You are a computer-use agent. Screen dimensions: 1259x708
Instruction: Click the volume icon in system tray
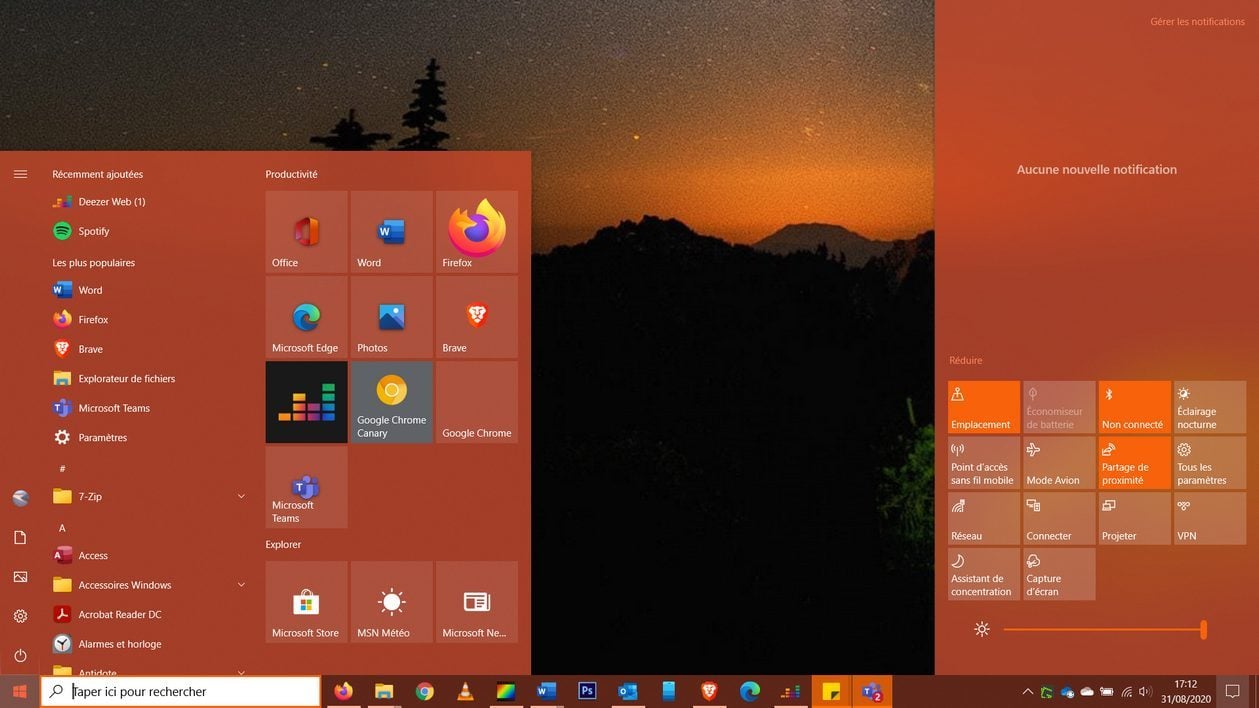[x=1145, y=691]
